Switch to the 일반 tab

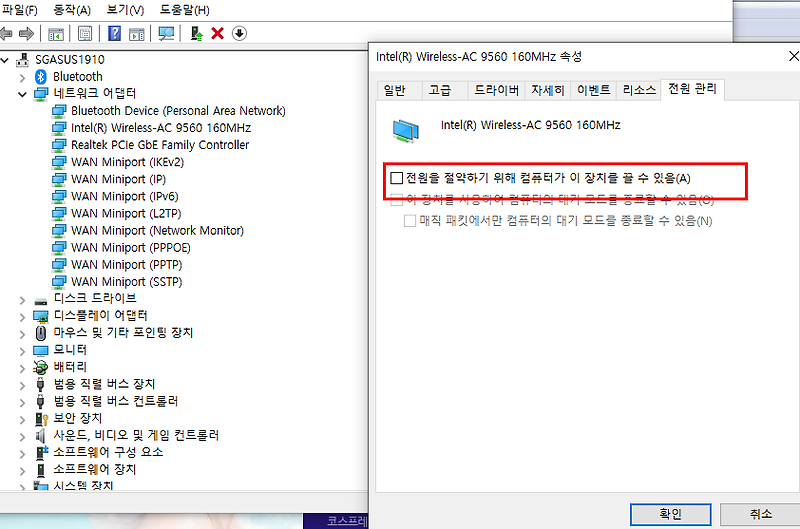[394, 90]
